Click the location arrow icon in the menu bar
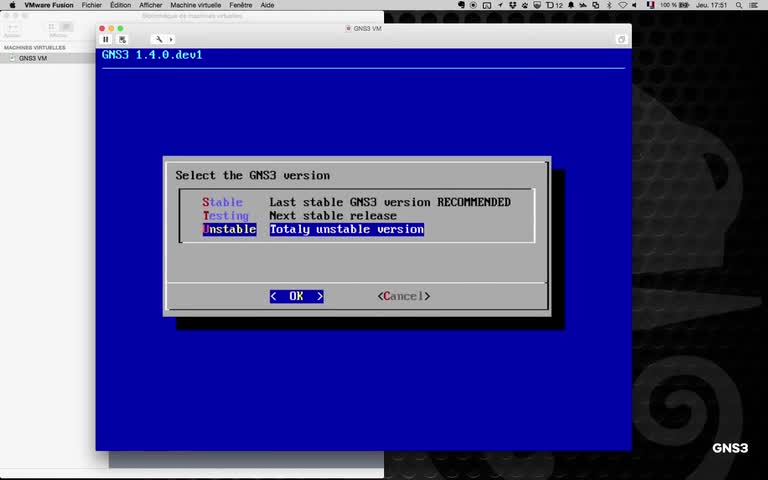The width and height of the screenshot is (768, 480). pyautogui.click(x=500, y=5)
